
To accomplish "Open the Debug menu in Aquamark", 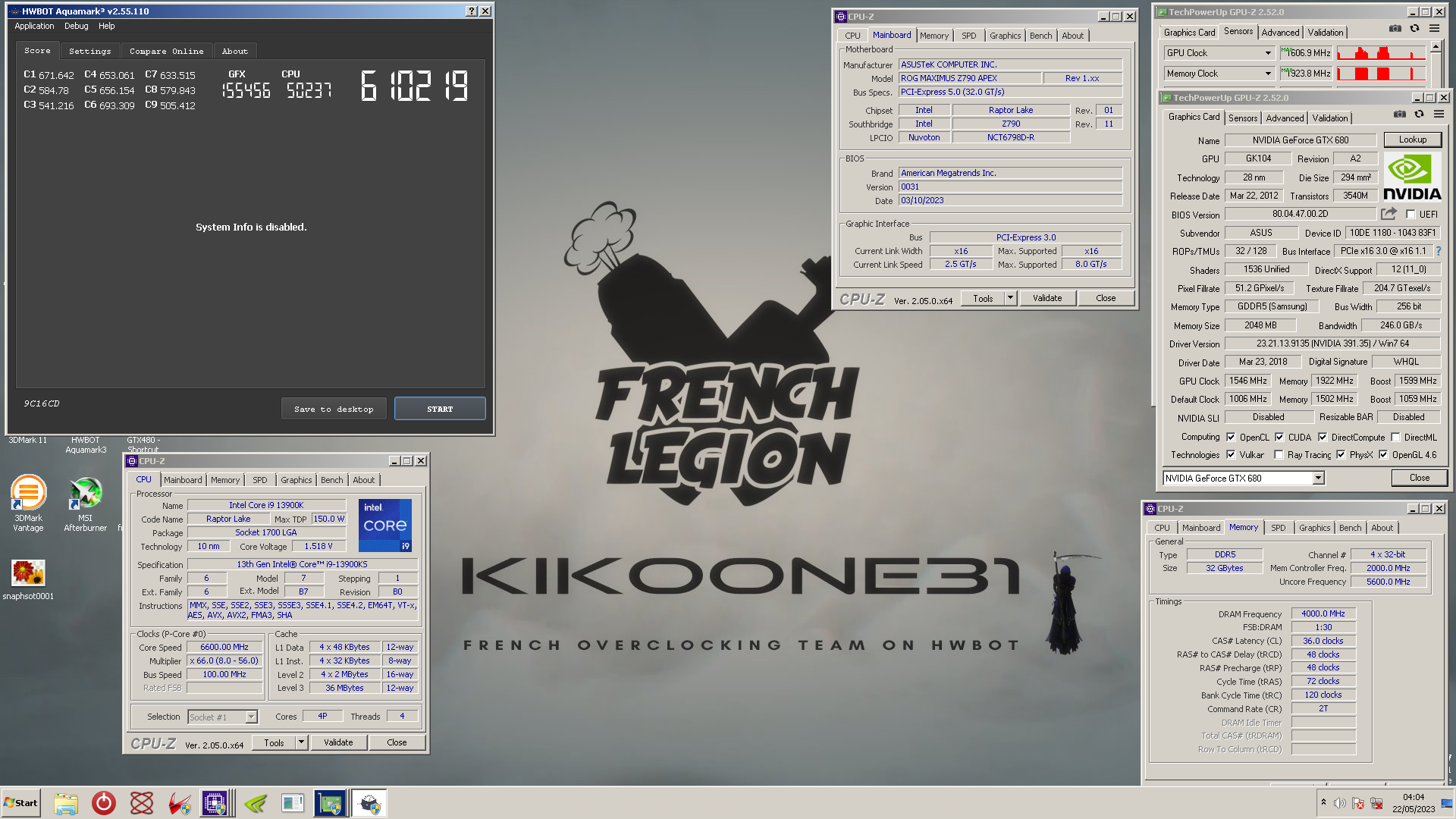I will pos(76,26).
